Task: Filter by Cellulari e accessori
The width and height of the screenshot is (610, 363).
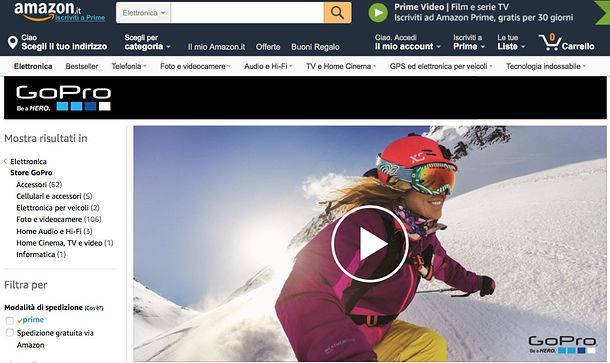Action: (54, 196)
